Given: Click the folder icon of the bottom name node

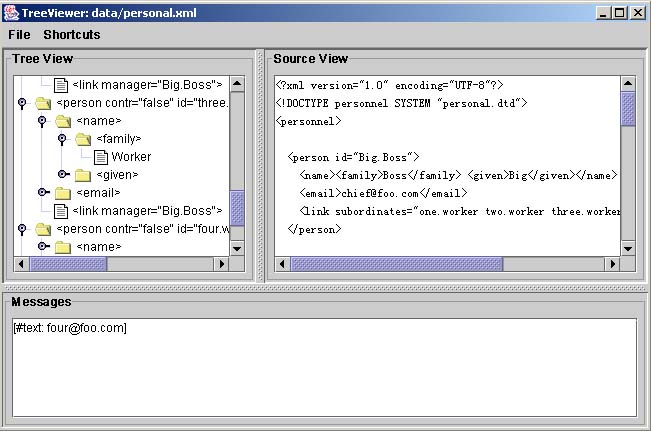Looking at the screenshot, I should [x=63, y=247].
